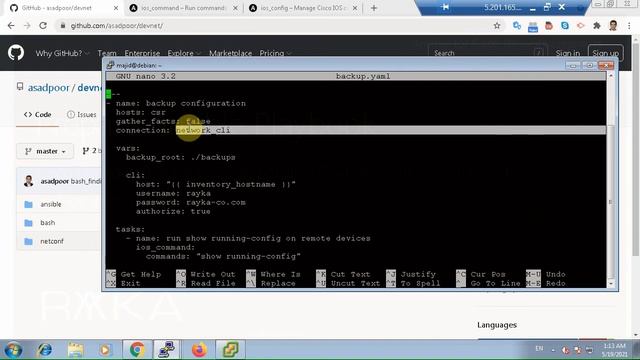The width and height of the screenshot is (640, 360).
Task: Open the asadpoor owner link
Action: 49,88
